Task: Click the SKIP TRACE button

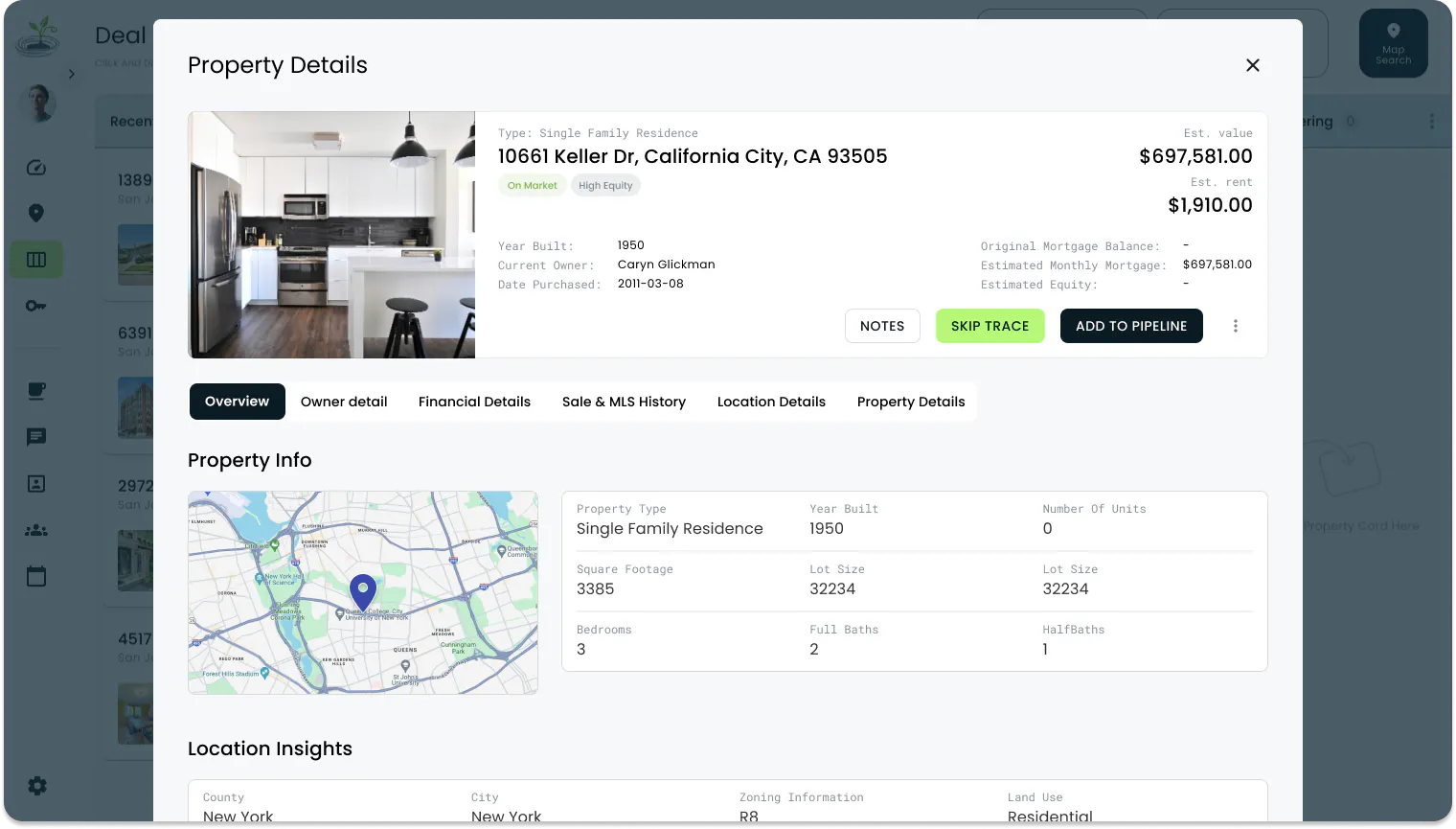Action: point(990,326)
